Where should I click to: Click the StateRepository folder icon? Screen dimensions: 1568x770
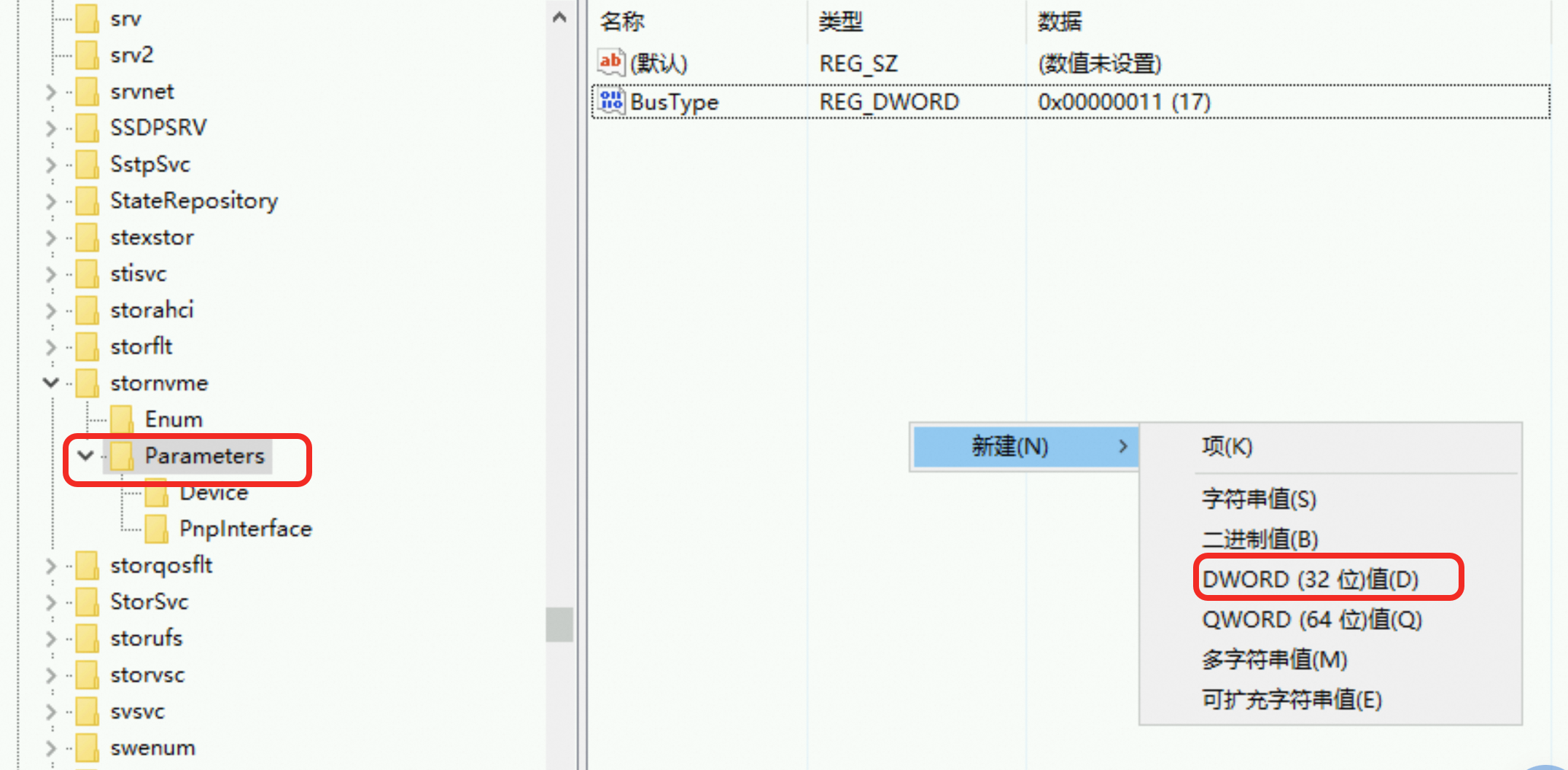pos(88,201)
